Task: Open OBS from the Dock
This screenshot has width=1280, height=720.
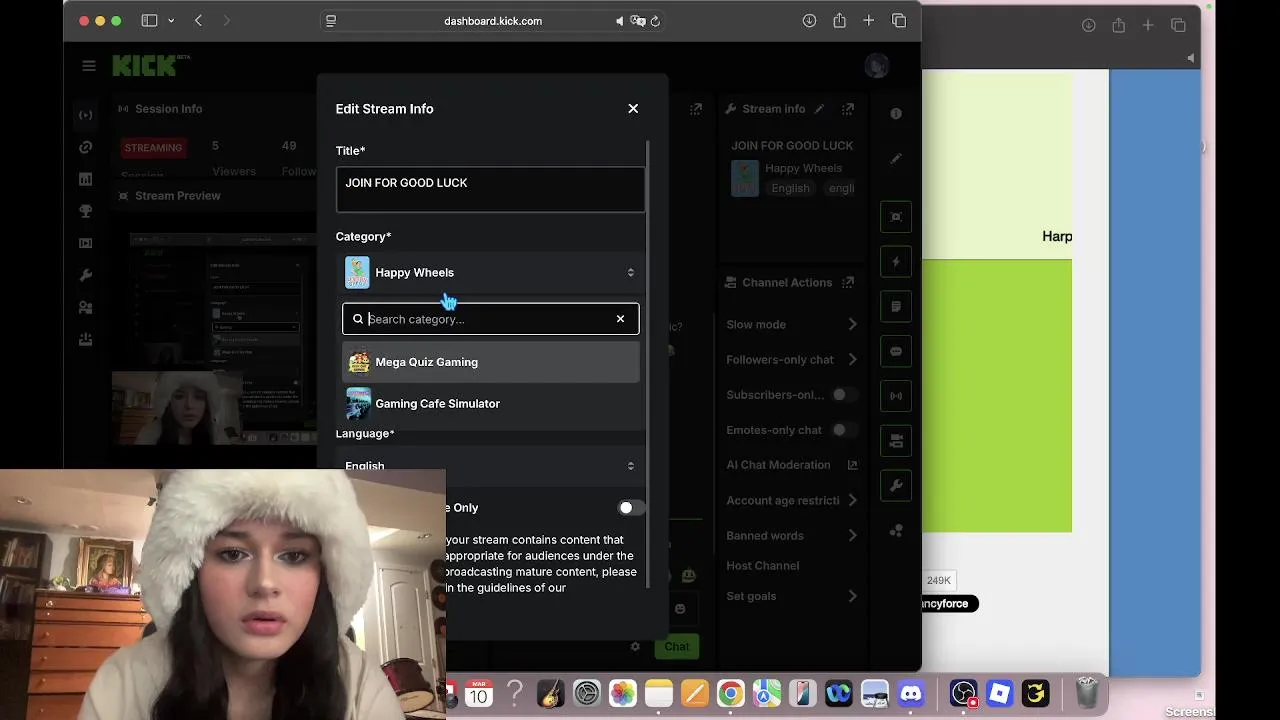Action: (963, 693)
